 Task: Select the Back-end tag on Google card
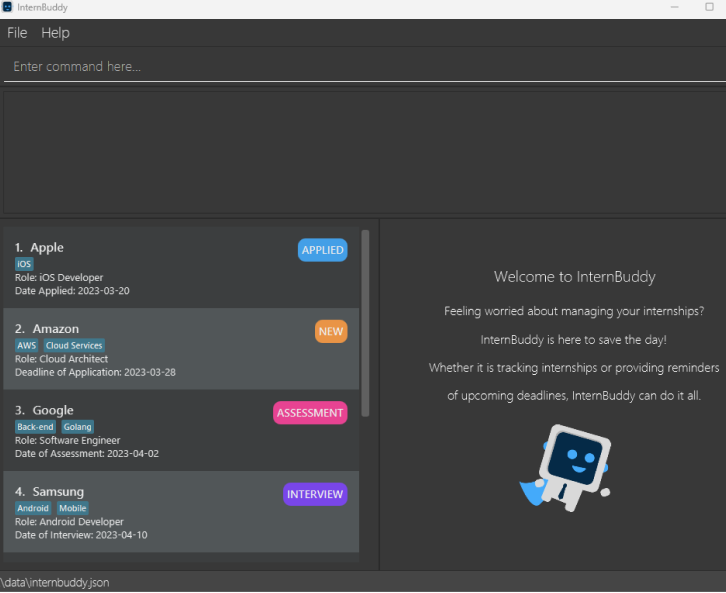35,427
